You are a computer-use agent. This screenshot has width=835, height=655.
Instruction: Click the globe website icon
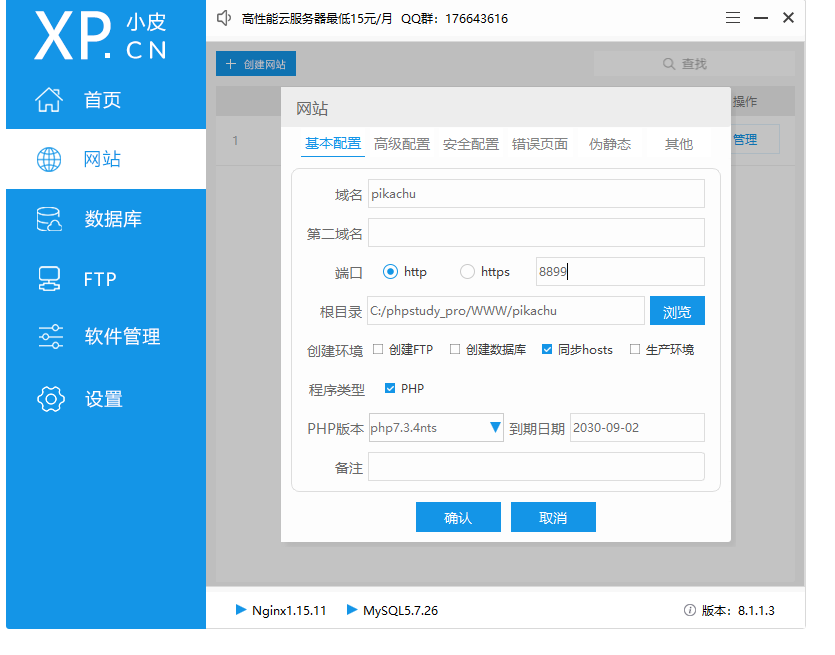point(49,159)
